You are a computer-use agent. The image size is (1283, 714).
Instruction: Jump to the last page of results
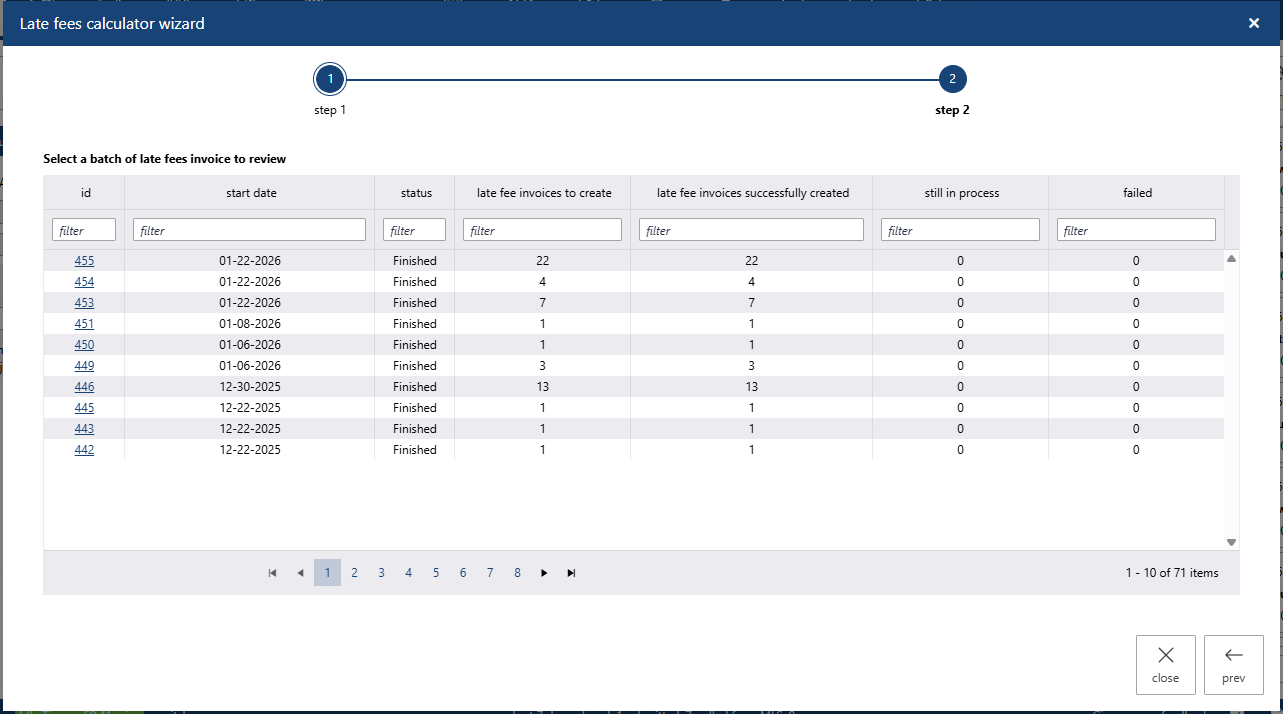click(x=571, y=573)
